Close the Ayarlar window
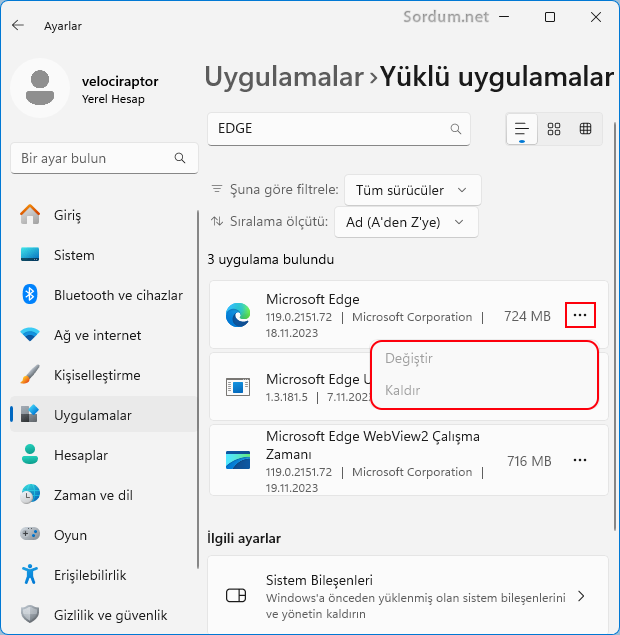The width and height of the screenshot is (620, 635). (x=596, y=17)
